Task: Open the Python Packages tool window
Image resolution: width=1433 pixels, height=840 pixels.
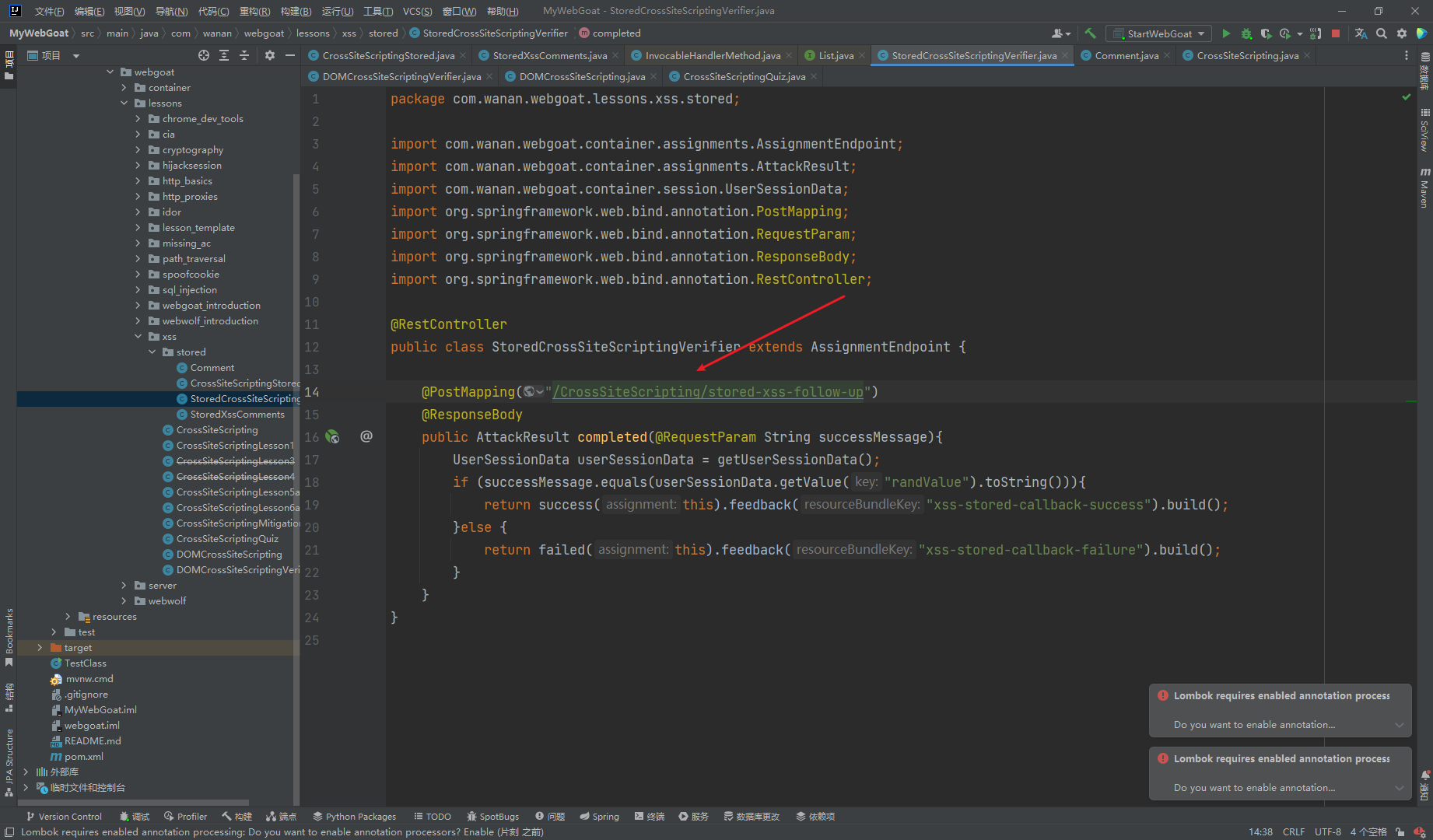Action: point(355,816)
